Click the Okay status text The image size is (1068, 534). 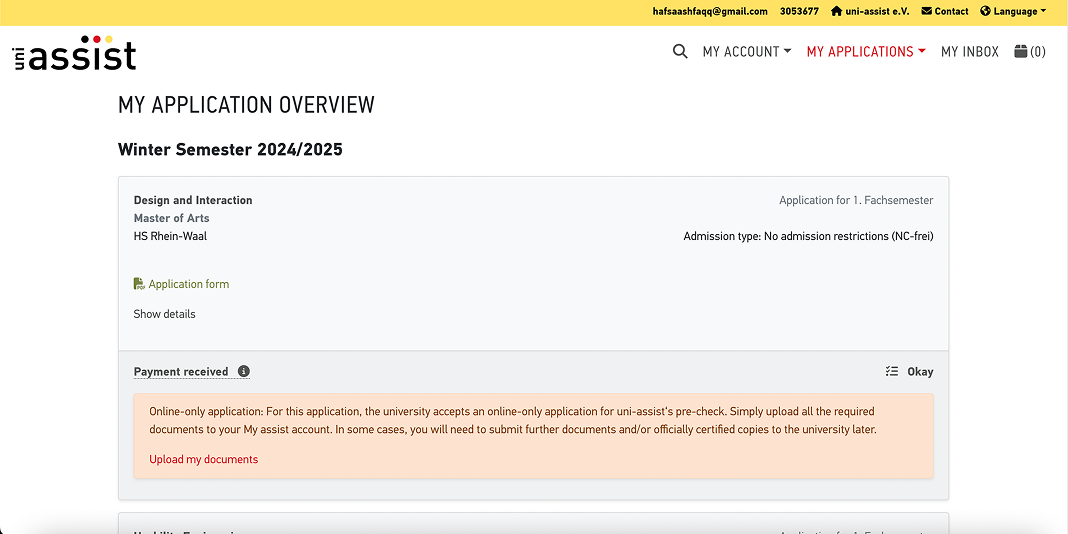(x=920, y=371)
